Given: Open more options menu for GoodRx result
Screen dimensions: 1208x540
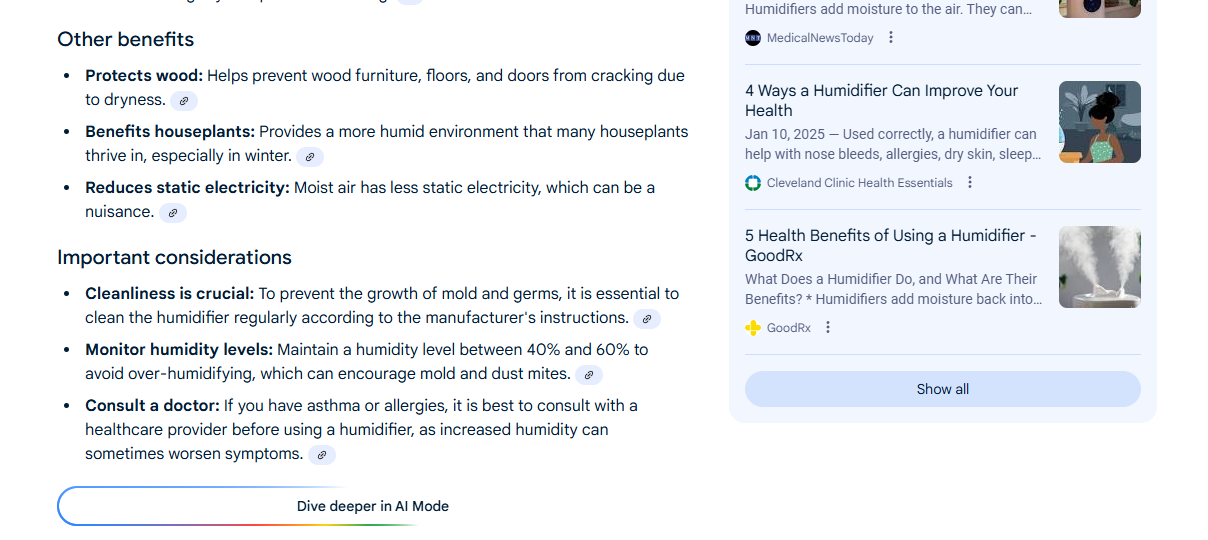Looking at the screenshot, I should [x=828, y=328].
